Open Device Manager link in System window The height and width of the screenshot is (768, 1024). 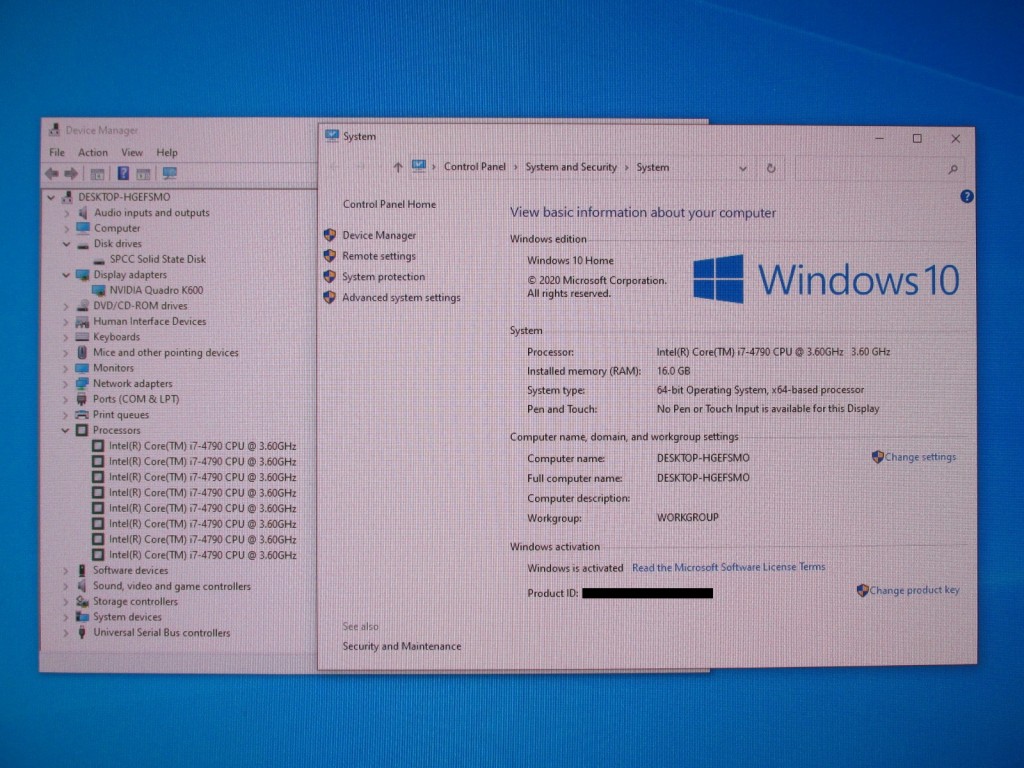click(x=379, y=235)
